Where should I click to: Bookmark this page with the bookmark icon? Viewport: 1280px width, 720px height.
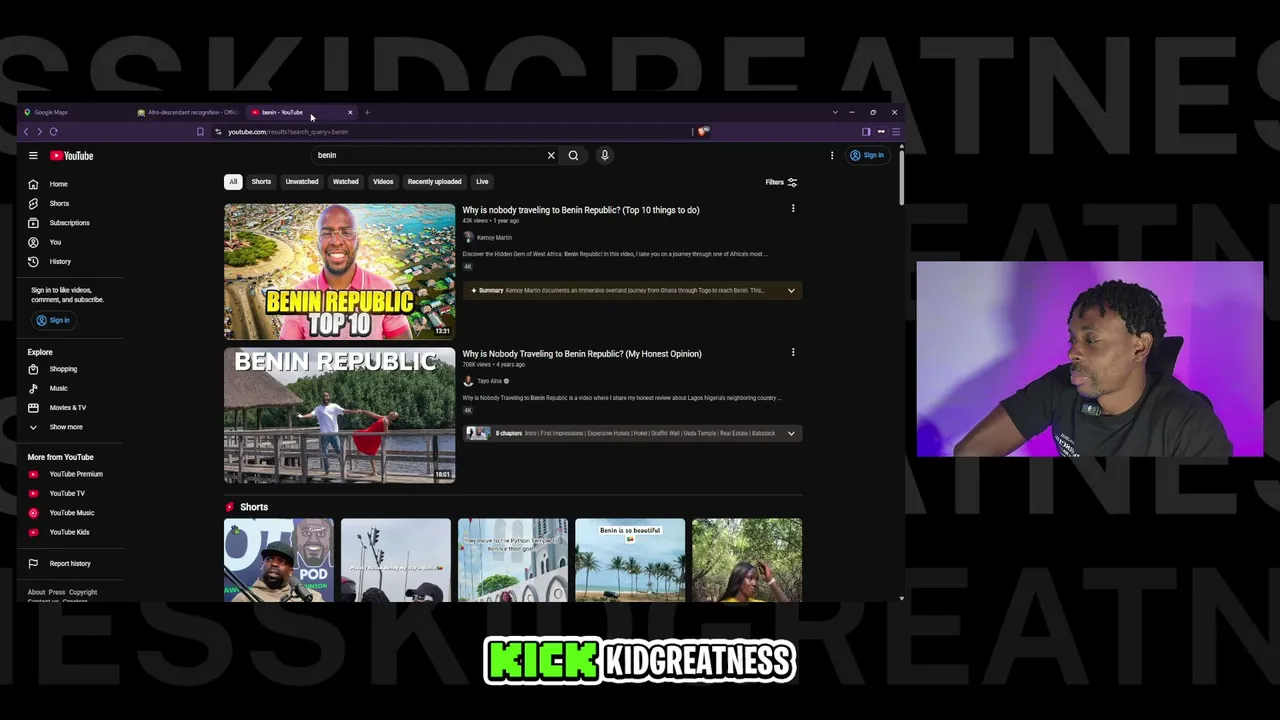200,132
